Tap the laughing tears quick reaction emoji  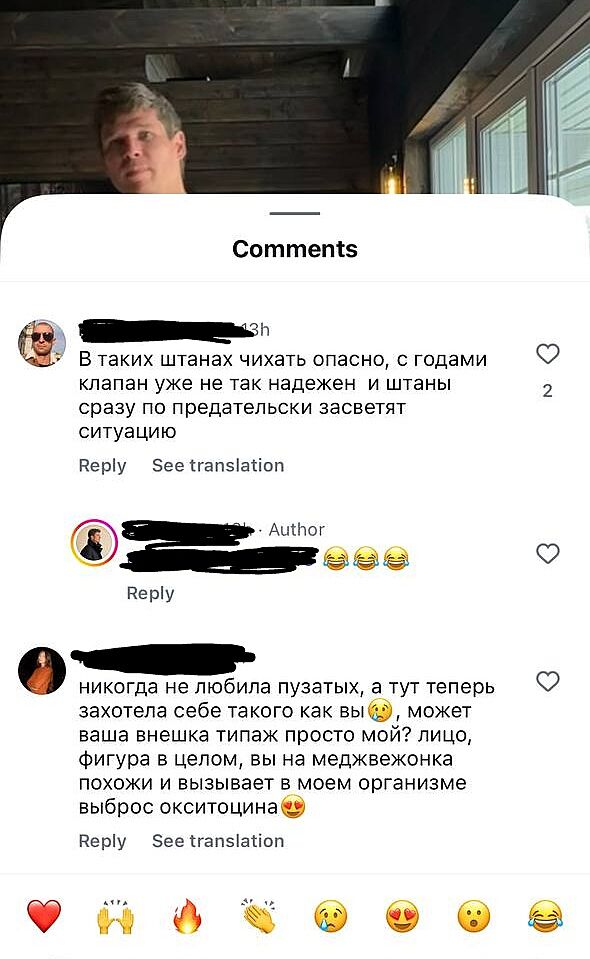pyautogui.click(x=545, y=916)
